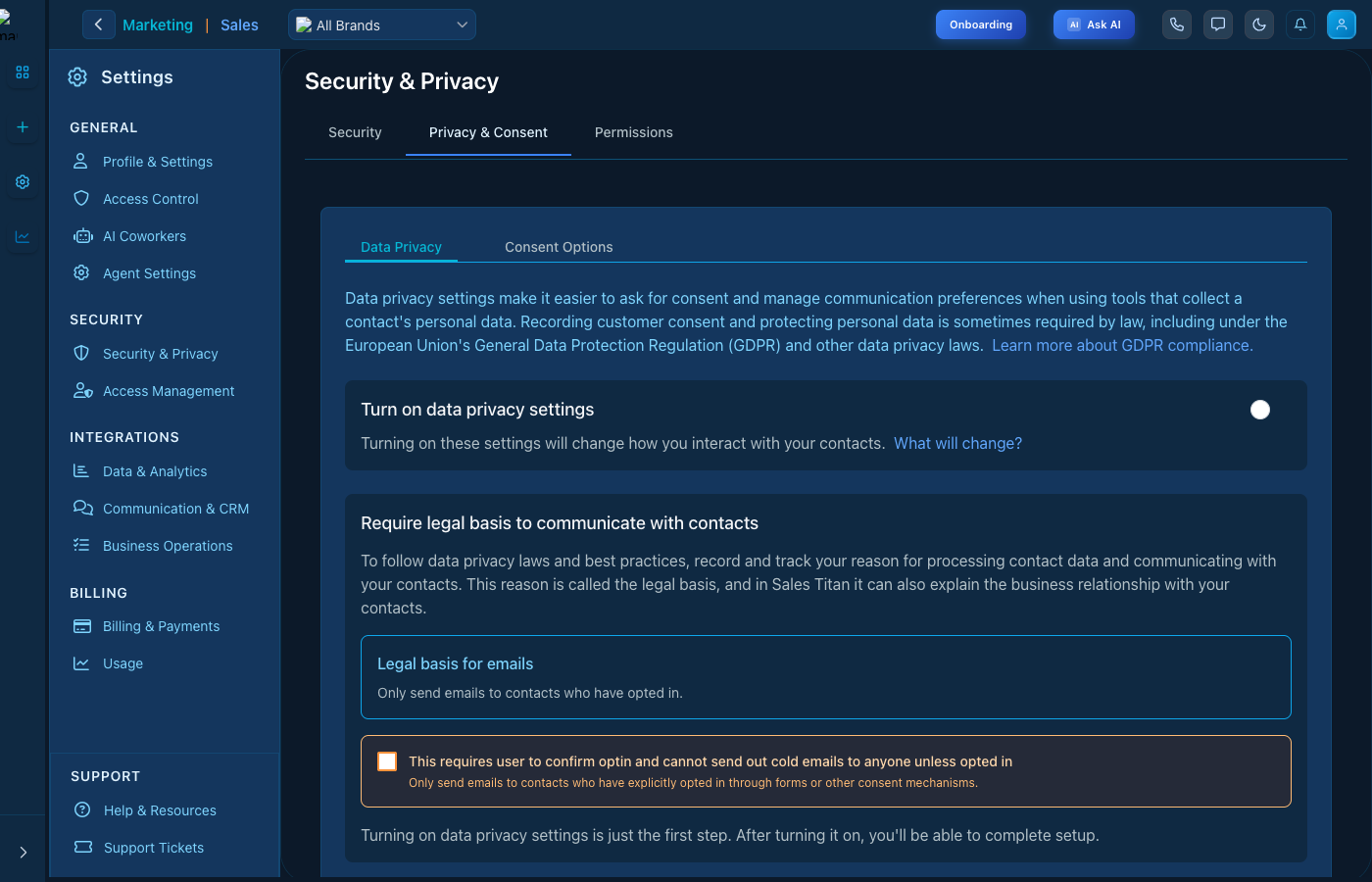1372x882 pixels.
Task: Click the dashboard grid icon in left rail
Action: click(x=23, y=73)
